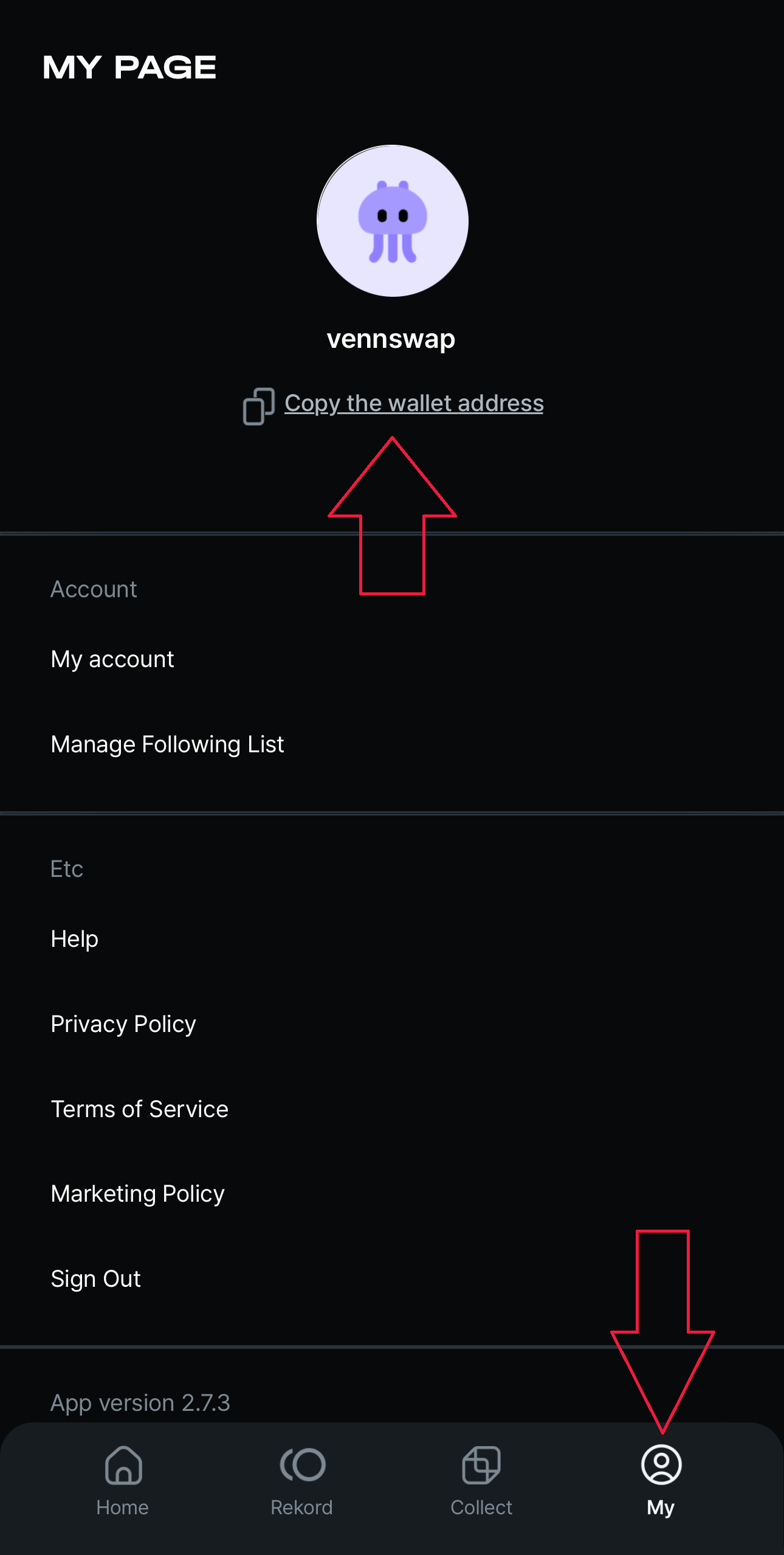
Task: Tap the vennswap username
Action: point(391,339)
